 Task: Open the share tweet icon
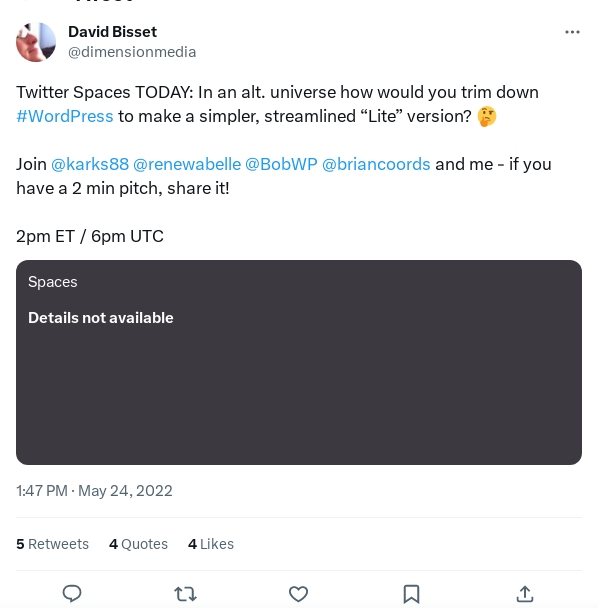tap(525, 594)
